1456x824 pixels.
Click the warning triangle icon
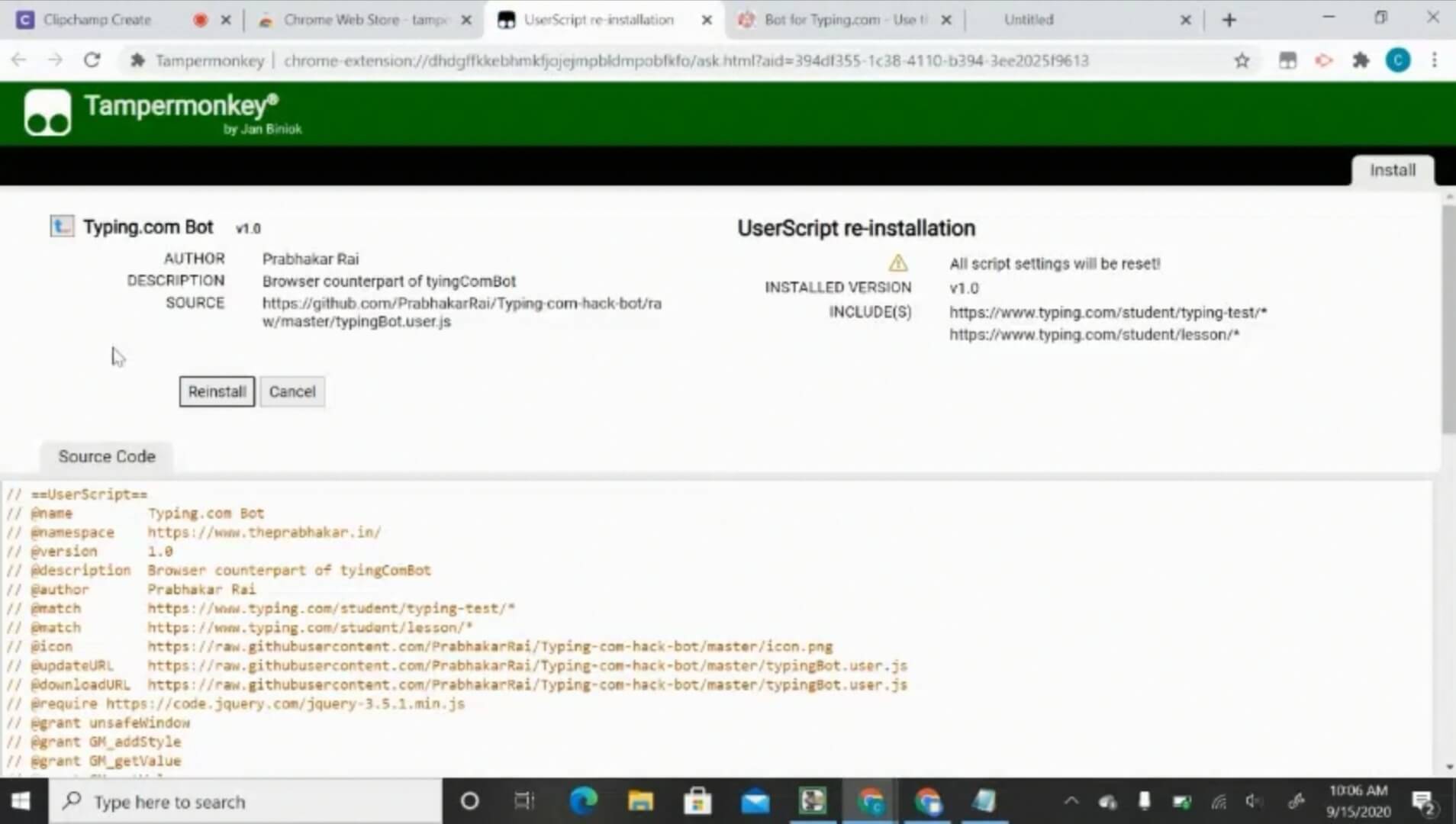tap(898, 263)
